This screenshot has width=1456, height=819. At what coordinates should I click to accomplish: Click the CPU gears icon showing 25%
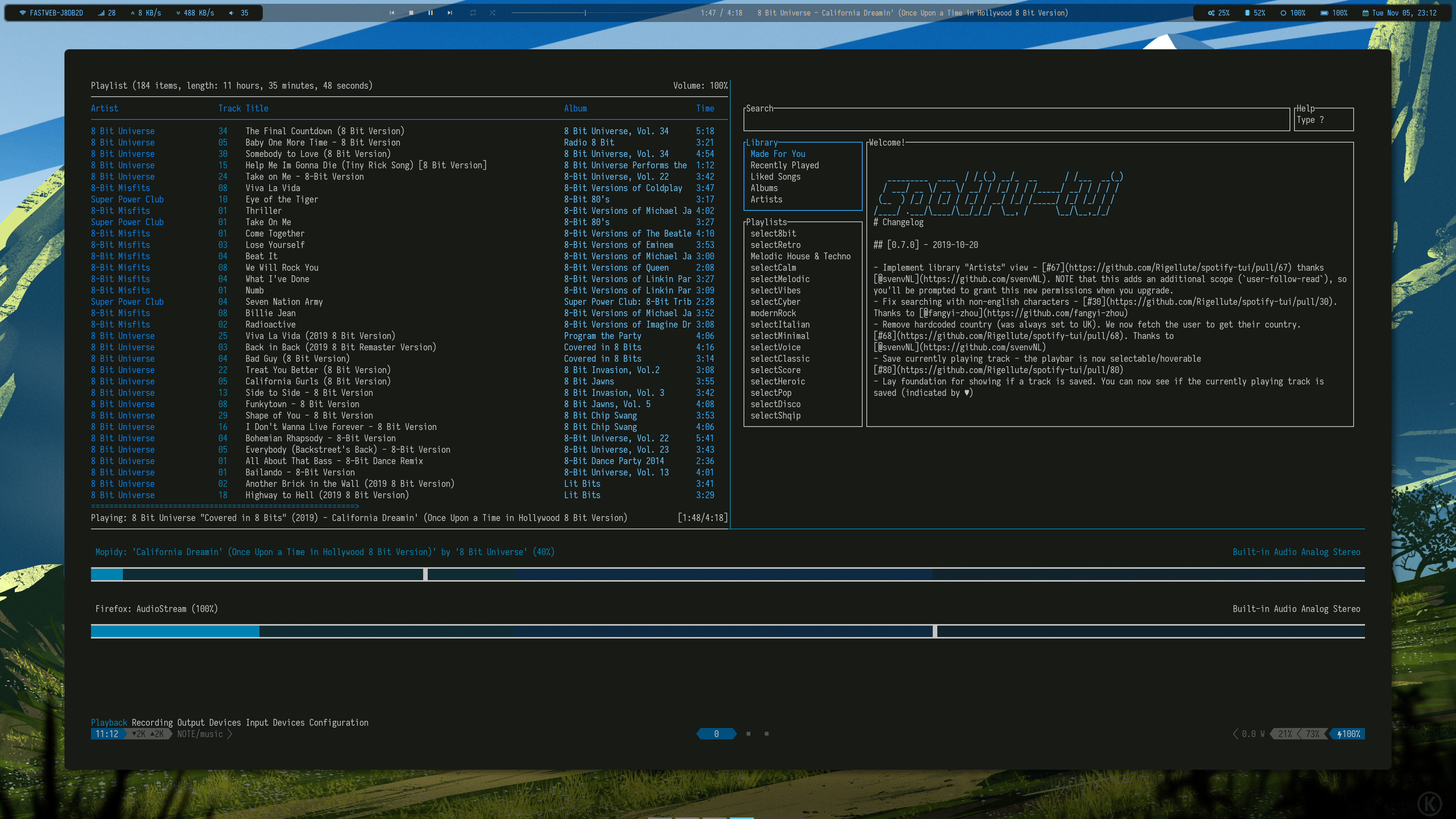pyautogui.click(x=1211, y=13)
